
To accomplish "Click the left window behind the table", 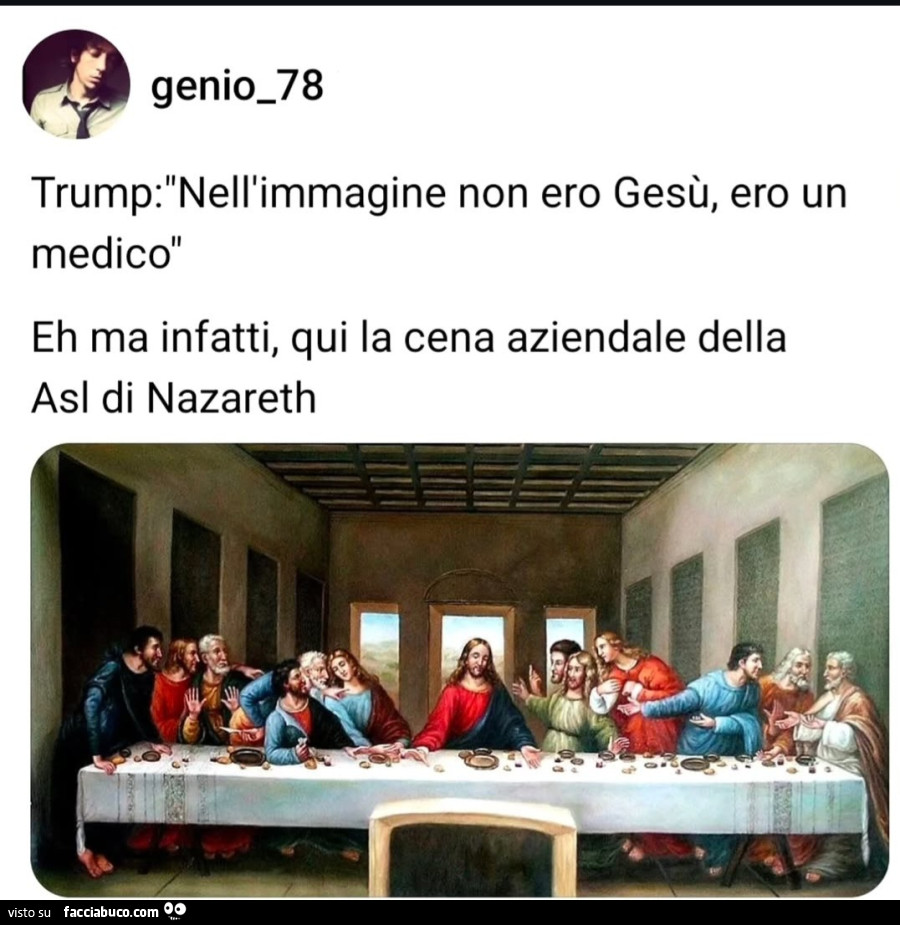I will (x=375, y=640).
